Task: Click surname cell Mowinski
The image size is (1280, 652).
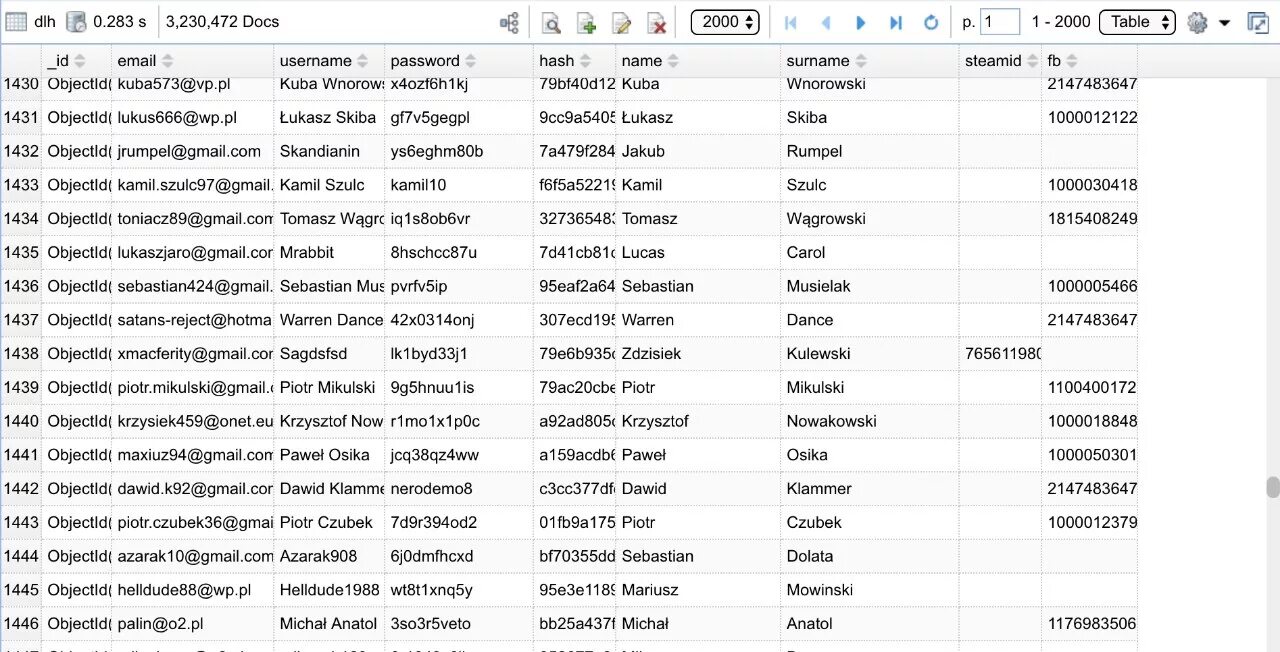Action: (870, 590)
